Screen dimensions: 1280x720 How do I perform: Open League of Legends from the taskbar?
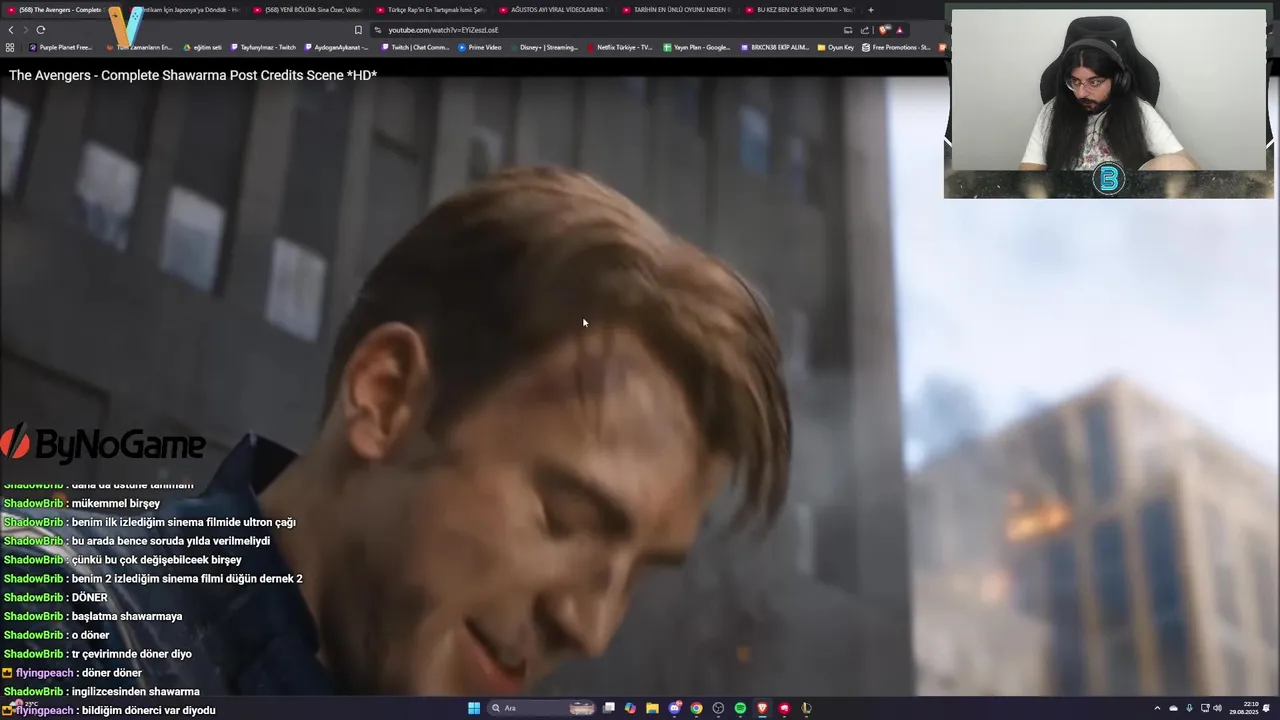pyautogui.click(x=806, y=708)
